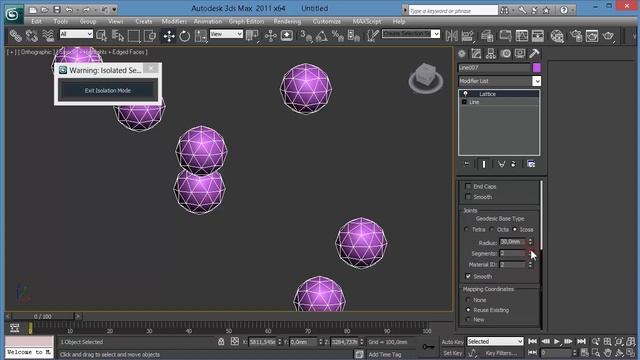Select the Icosa geodesic base type

tap(514, 229)
